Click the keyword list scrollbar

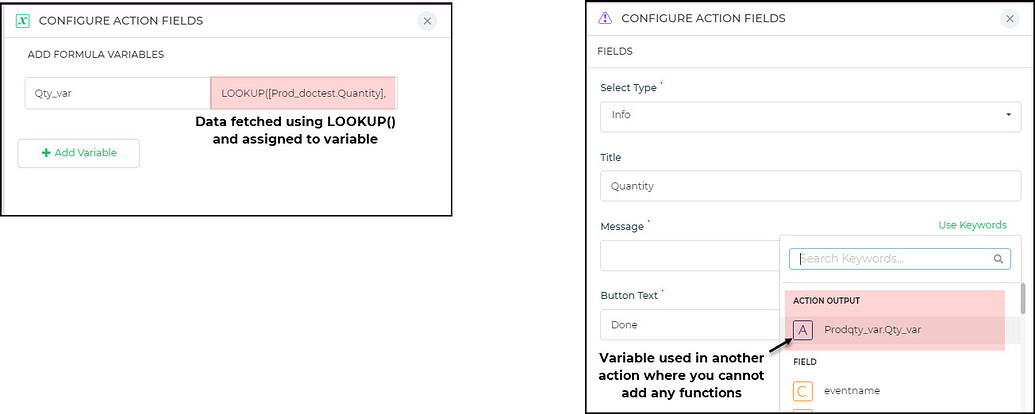[1022, 300]
